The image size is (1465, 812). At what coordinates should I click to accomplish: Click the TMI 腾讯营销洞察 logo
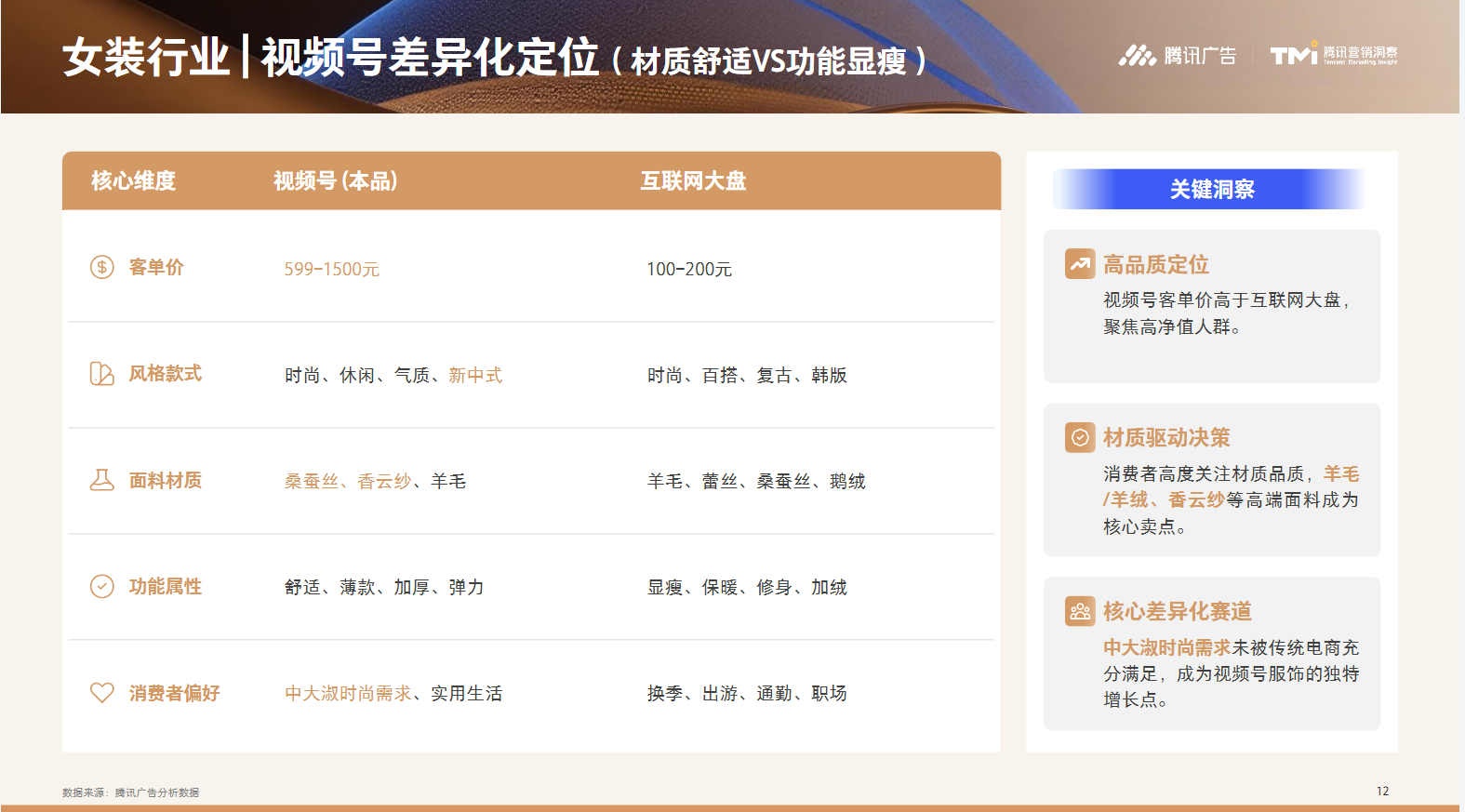coord(1333,55)
